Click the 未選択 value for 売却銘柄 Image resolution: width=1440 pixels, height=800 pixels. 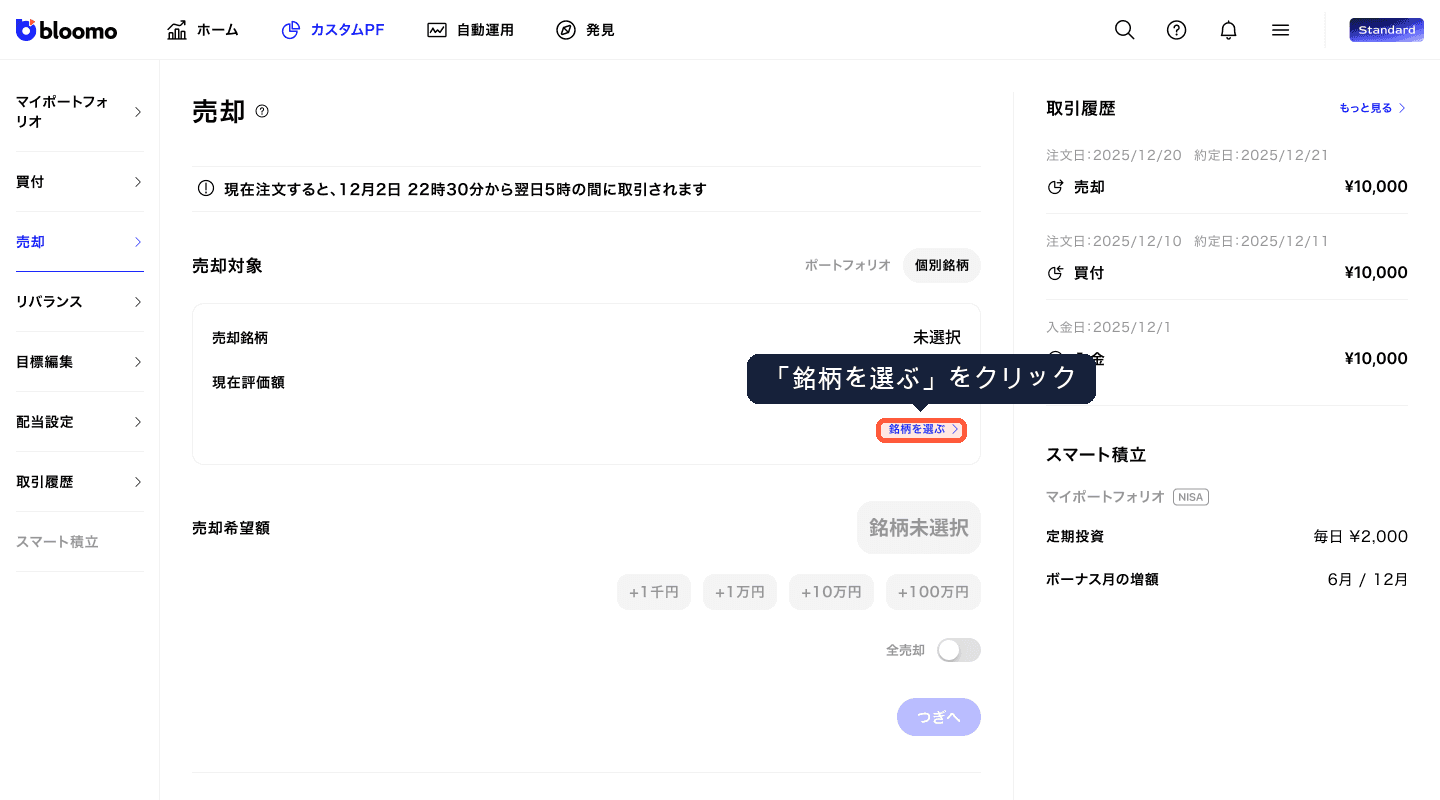pos(937,338)
